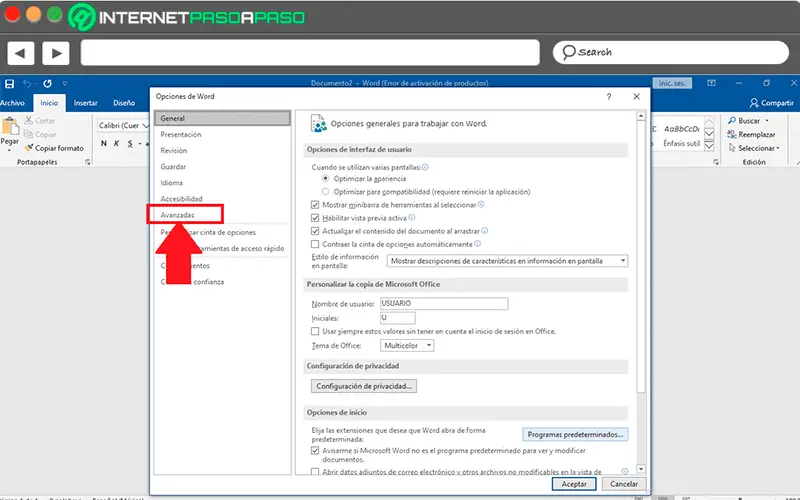This screenshot has height=500, width=800.
Task: Click the Nombre de usuario text field
Action: pyautogui.click(x=444, y=303)
